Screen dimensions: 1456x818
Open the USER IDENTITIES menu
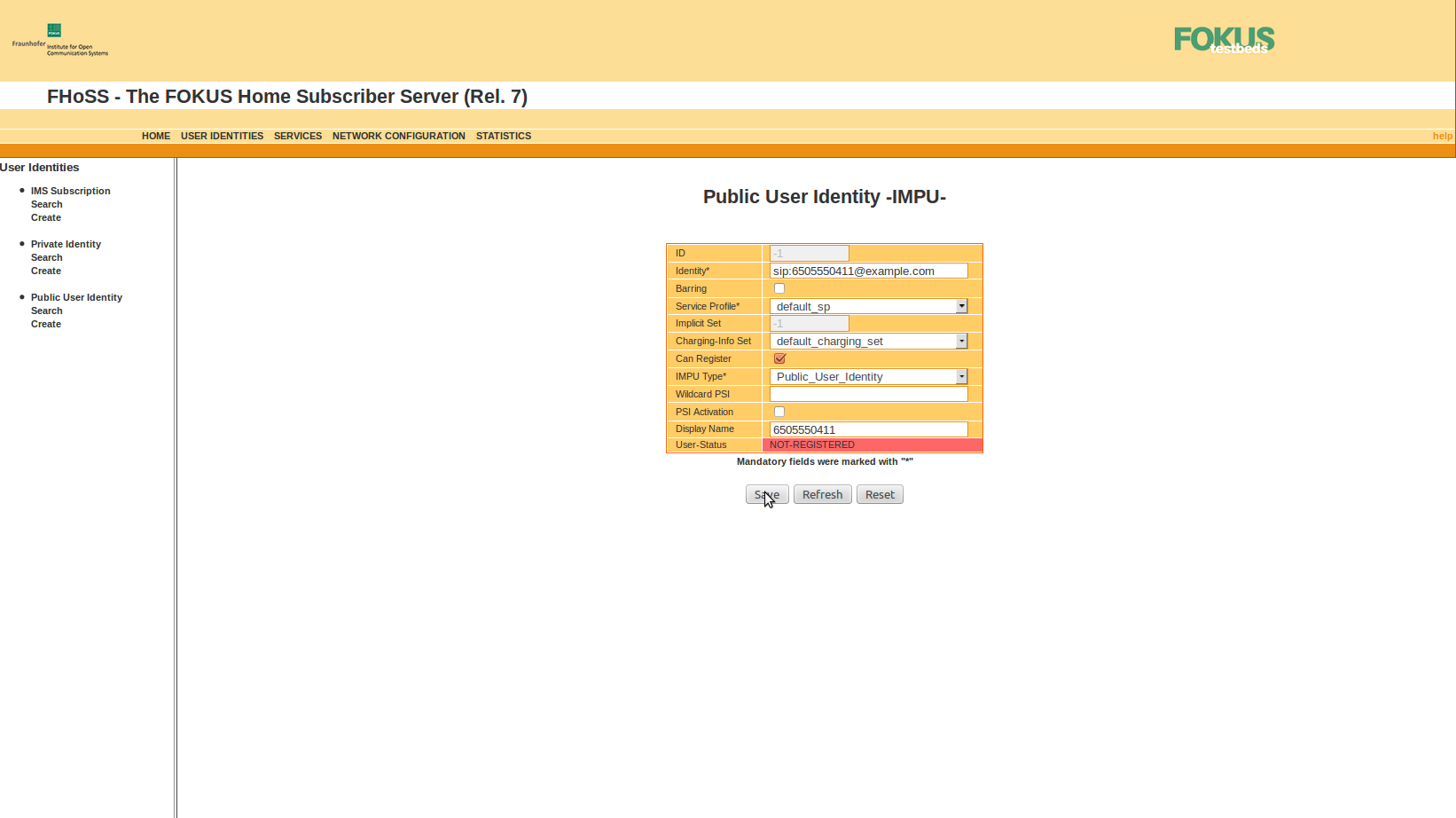(222, 136)
